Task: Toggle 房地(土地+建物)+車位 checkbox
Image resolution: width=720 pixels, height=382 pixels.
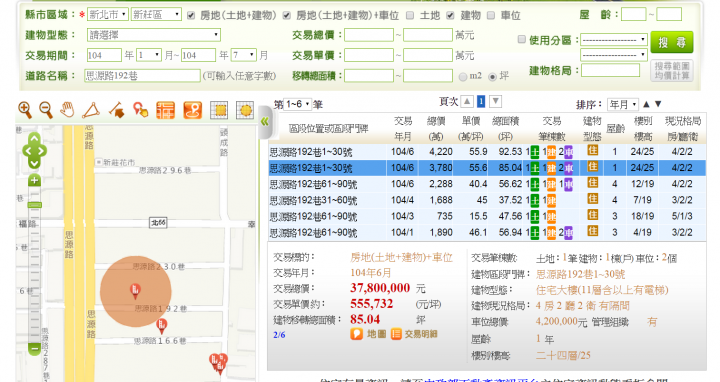Action: coord(287,16)
